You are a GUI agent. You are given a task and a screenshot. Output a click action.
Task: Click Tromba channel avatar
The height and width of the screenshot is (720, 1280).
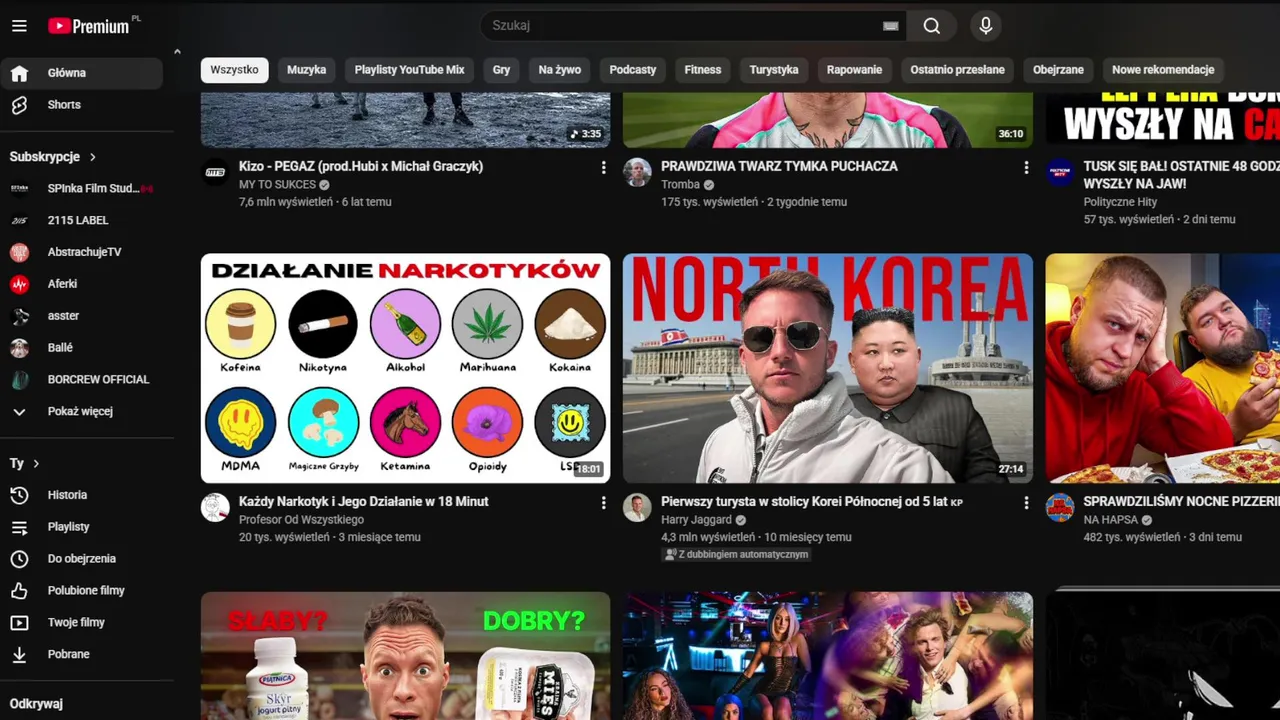click(x=637, y=173)
